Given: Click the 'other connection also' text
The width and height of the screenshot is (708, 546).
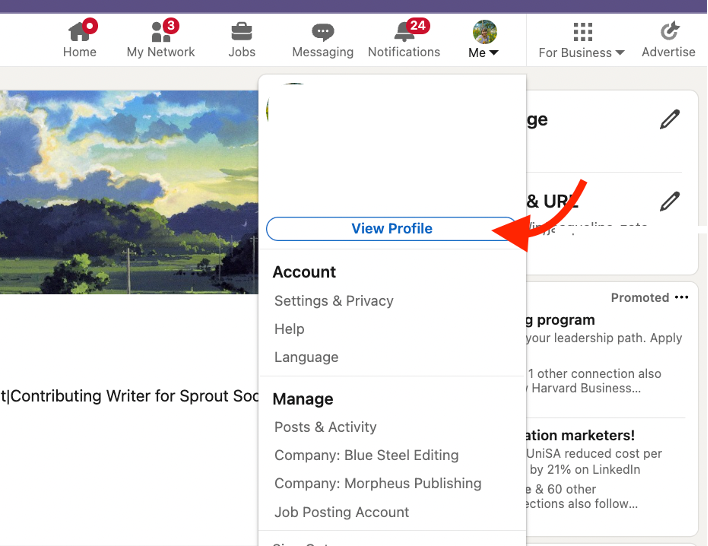Looking at the screenshot, I should click(x=594, y=373).
